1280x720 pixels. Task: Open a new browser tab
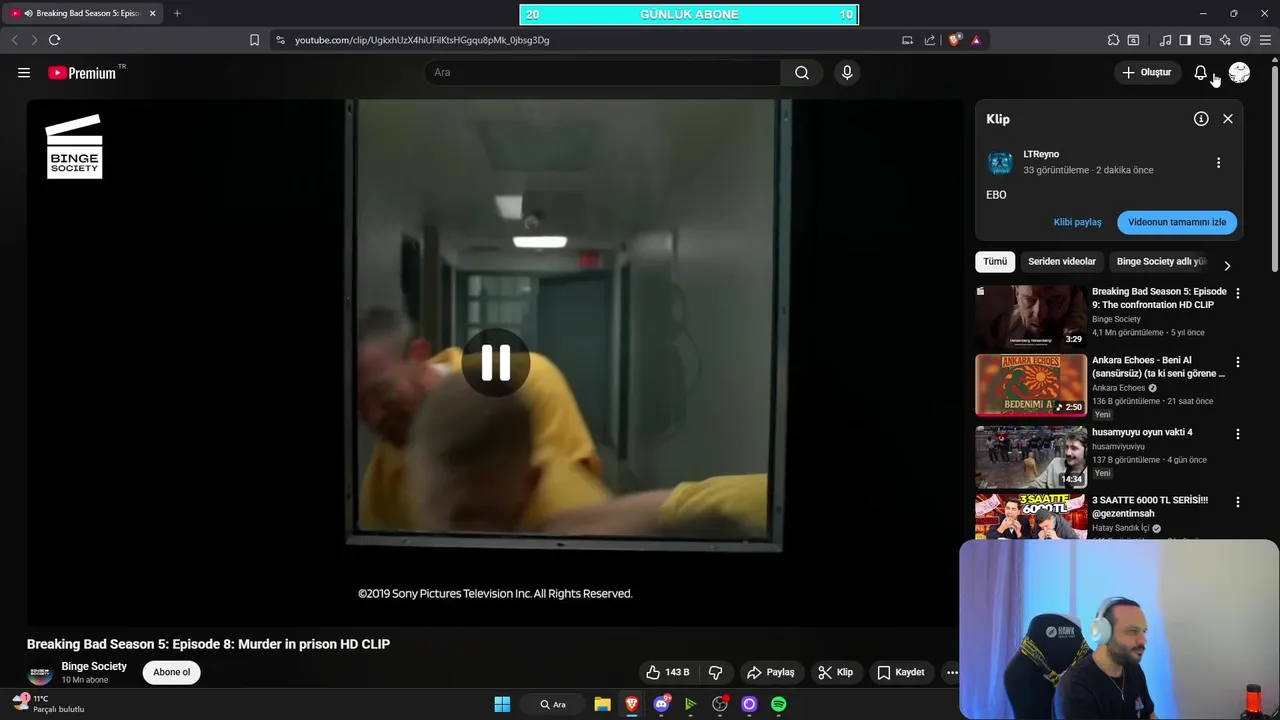pyautogui.click(x=177, y=13)
